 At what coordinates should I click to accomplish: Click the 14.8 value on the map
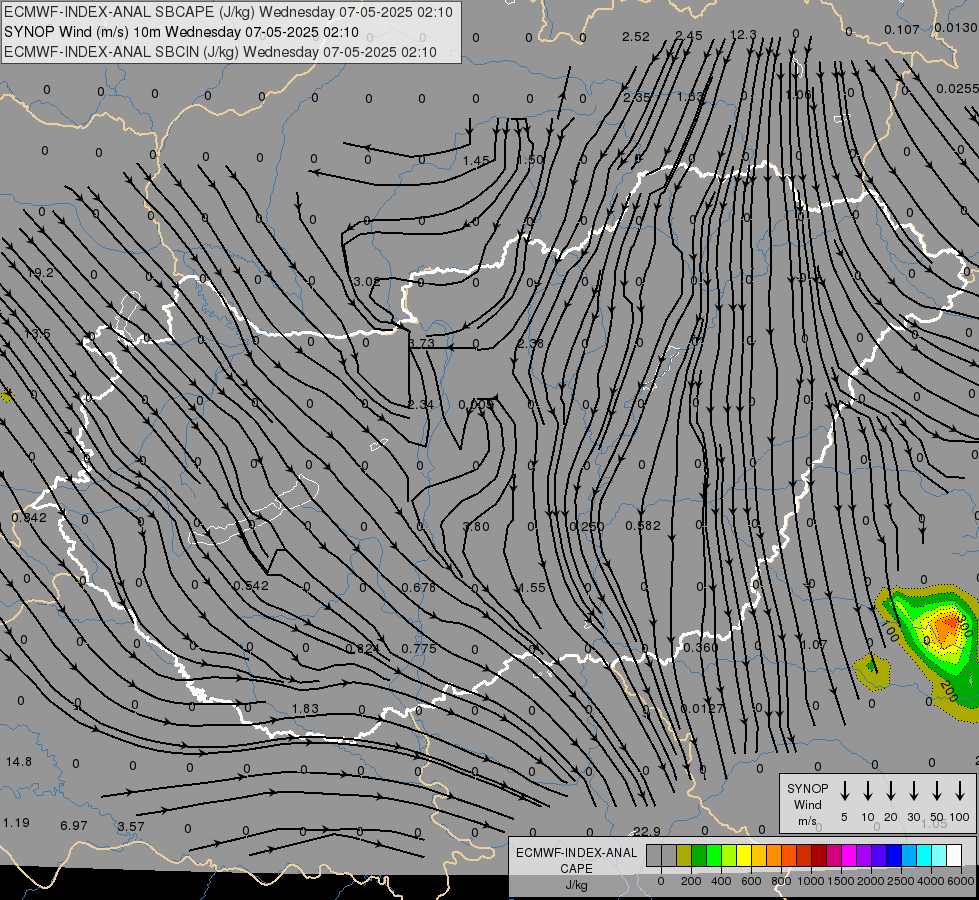click(19, 762)
